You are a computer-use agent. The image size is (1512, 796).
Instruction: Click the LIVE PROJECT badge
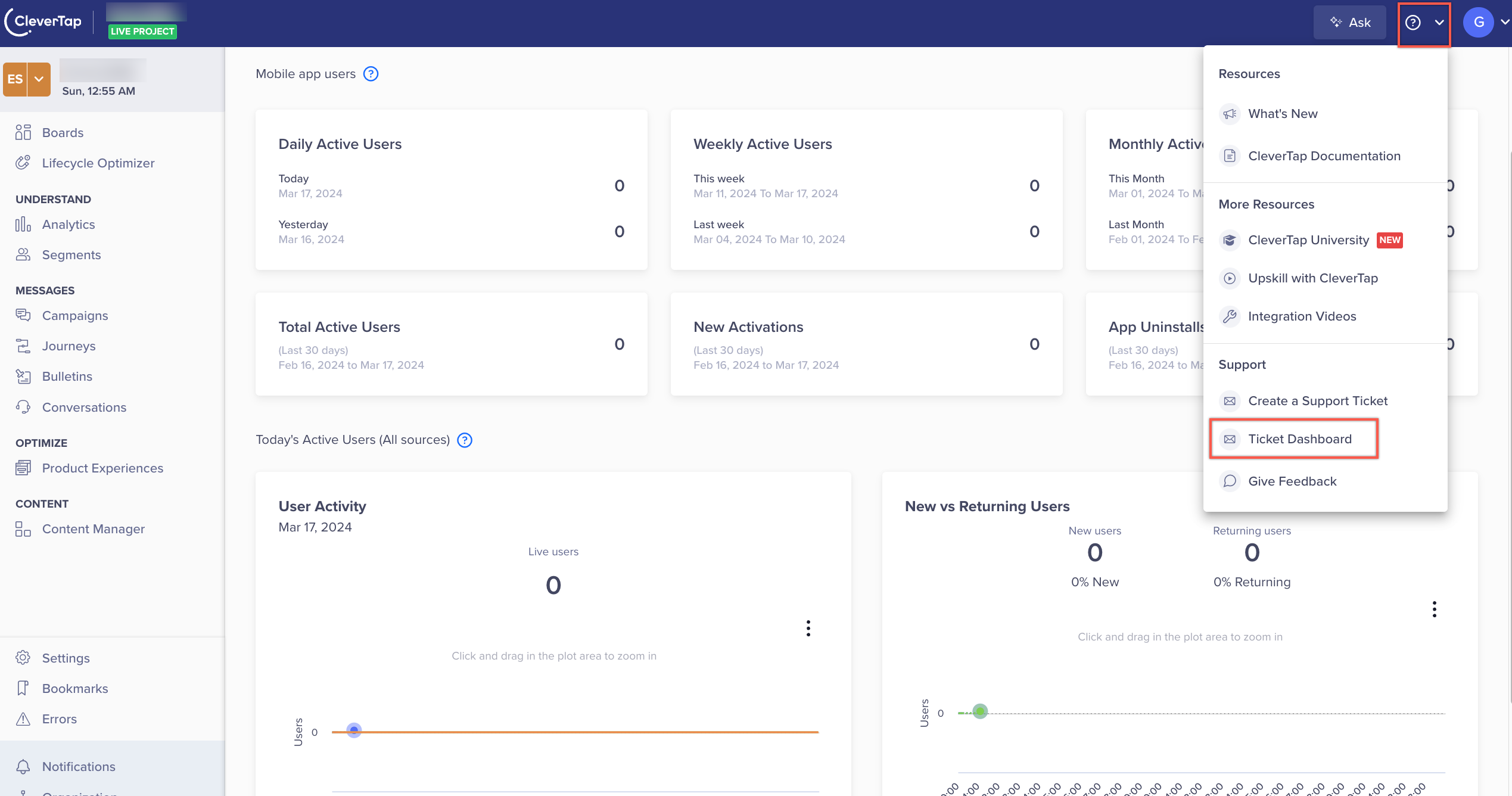pos(142,32)
